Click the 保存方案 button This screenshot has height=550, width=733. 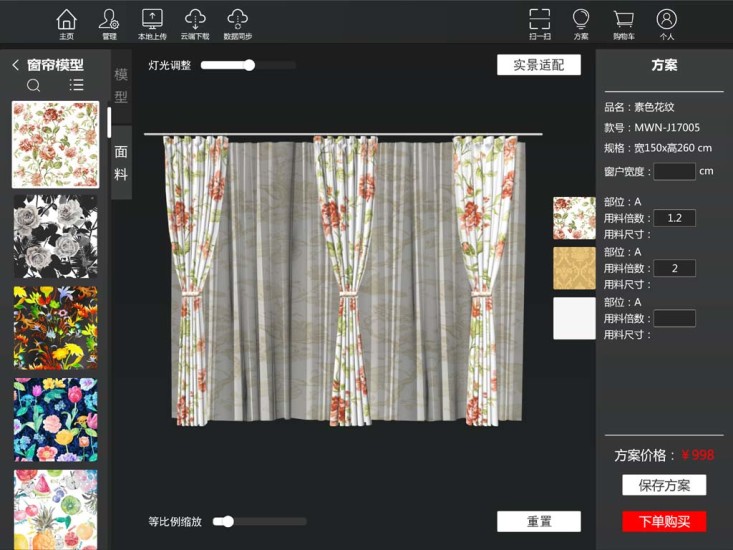coord(664,485)
